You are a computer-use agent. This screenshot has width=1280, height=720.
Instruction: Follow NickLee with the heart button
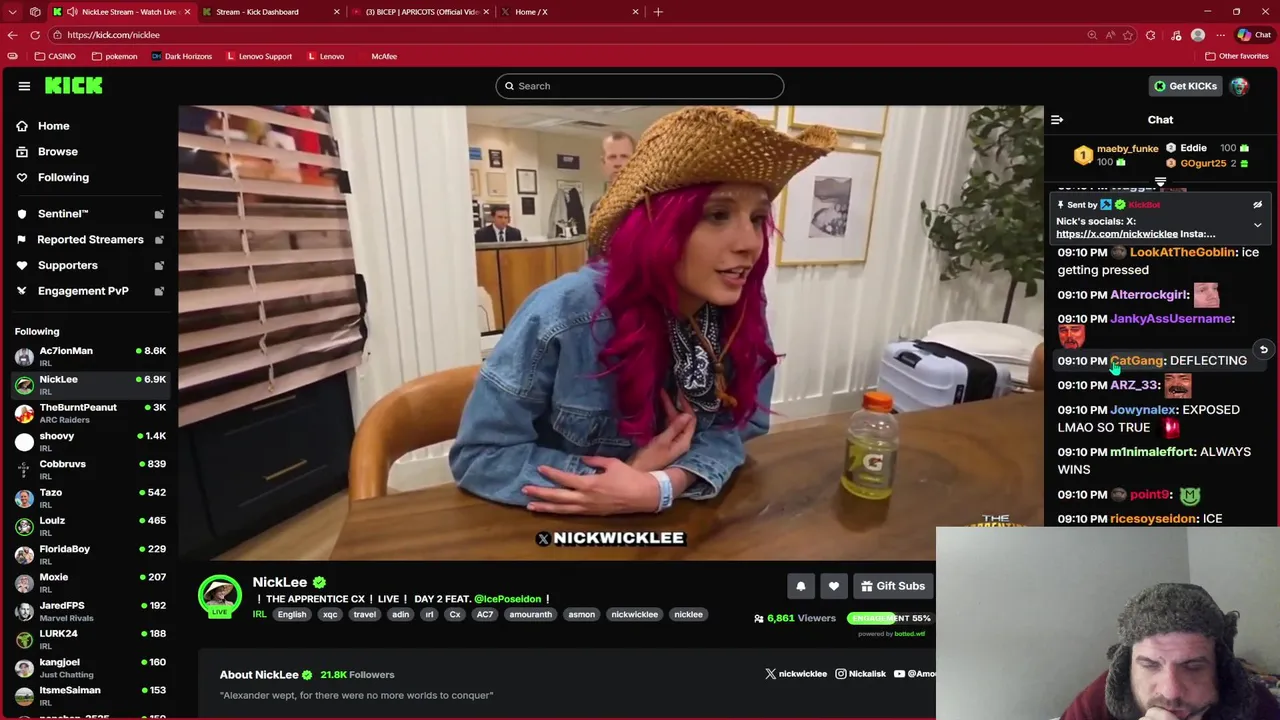click(833, 586)
